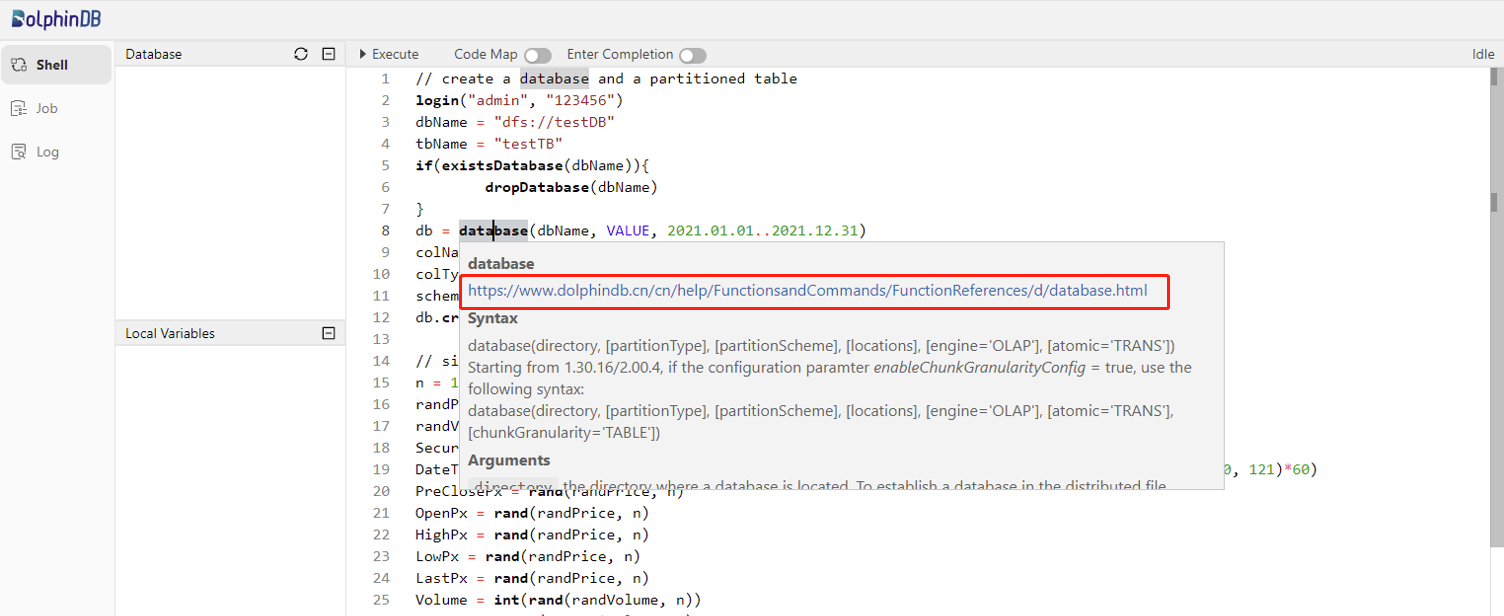Click the highlighted database word in line 1

point(554,78)
